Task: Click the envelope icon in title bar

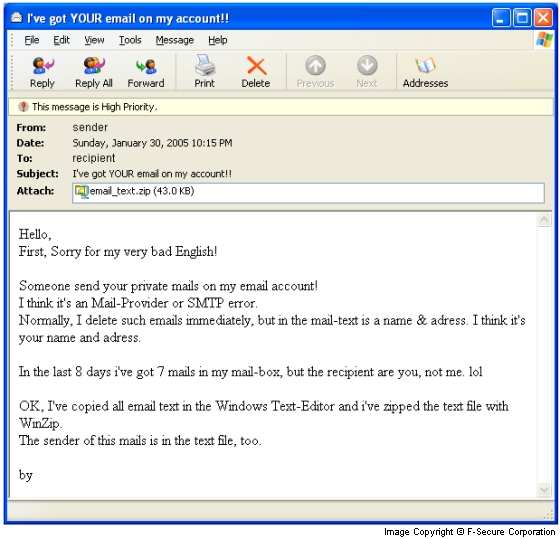Action: click(16, 17)
